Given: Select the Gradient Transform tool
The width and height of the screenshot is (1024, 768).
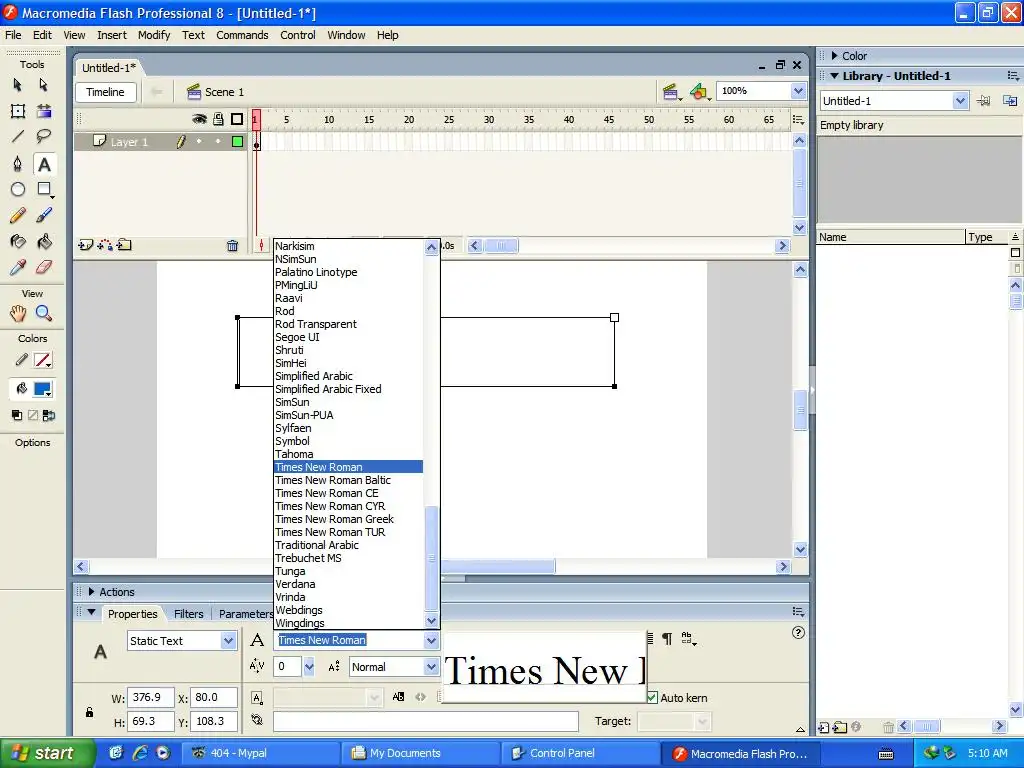Looking at the screenshot, I should (x=44, y=111).
